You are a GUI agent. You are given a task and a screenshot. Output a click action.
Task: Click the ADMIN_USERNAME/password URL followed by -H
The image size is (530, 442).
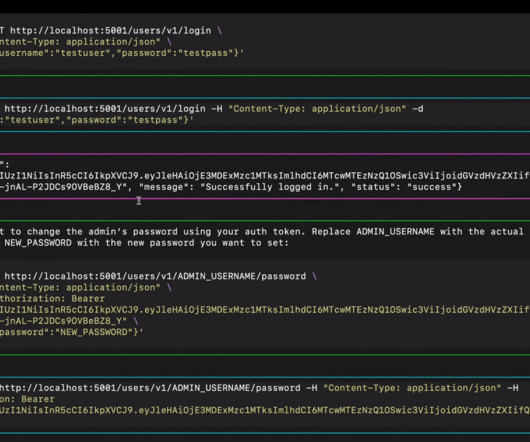[x=150, y=388]
